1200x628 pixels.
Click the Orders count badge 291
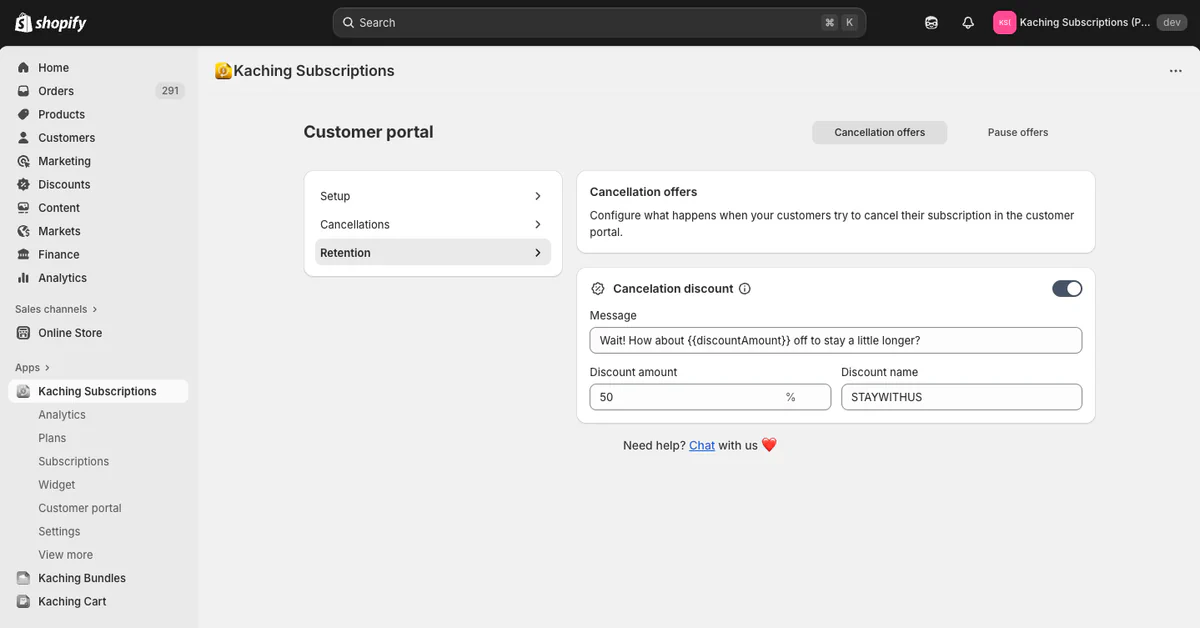pos(170,91)
